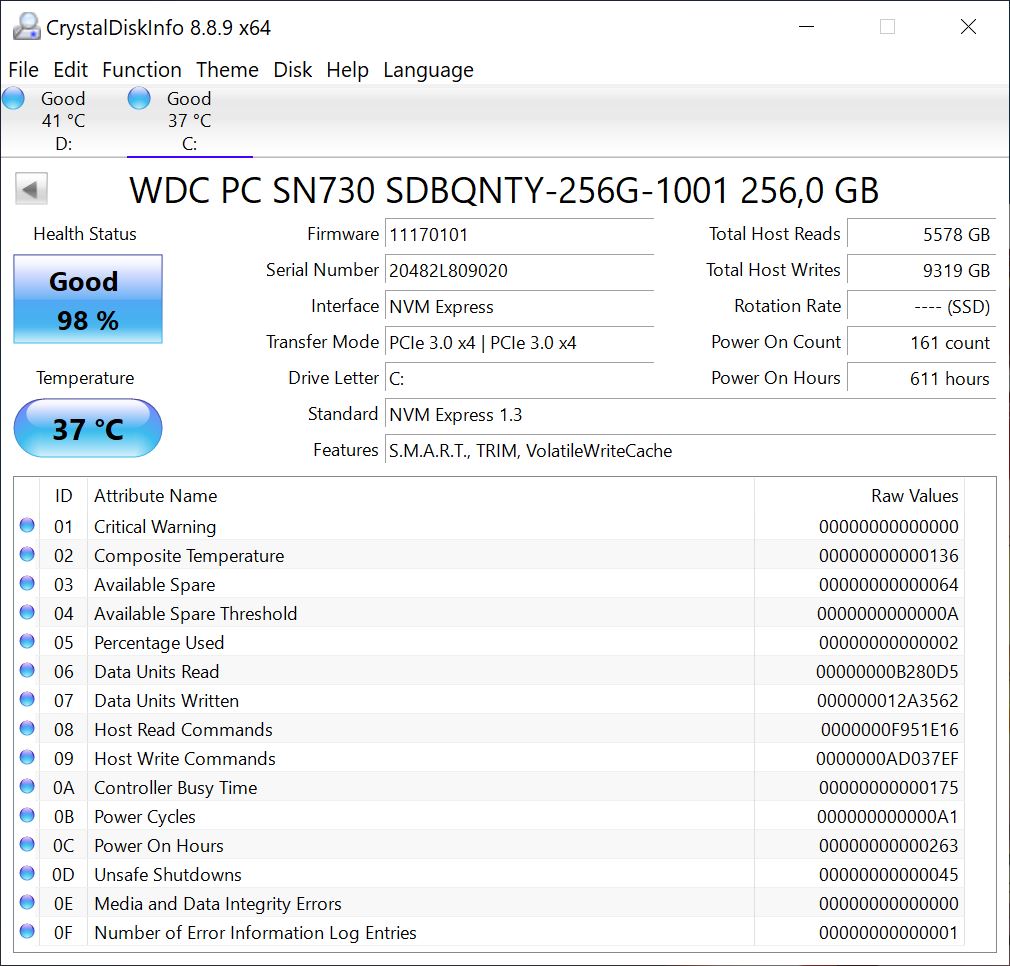Click the Serial Number value field
1010x966 pixels.
pyautogui.click(x=518, y=270)
